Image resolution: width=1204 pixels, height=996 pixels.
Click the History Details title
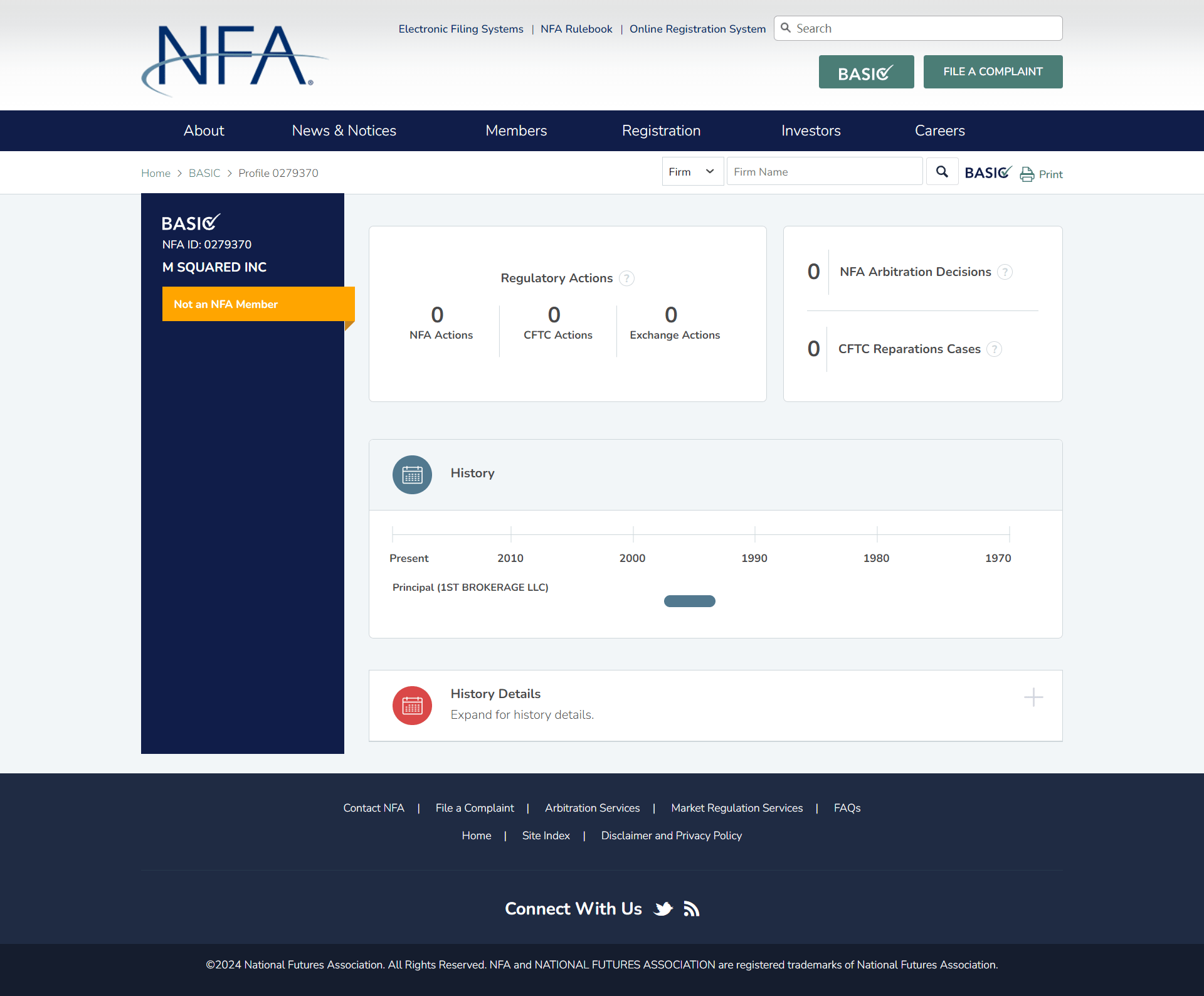pos(495,694)
